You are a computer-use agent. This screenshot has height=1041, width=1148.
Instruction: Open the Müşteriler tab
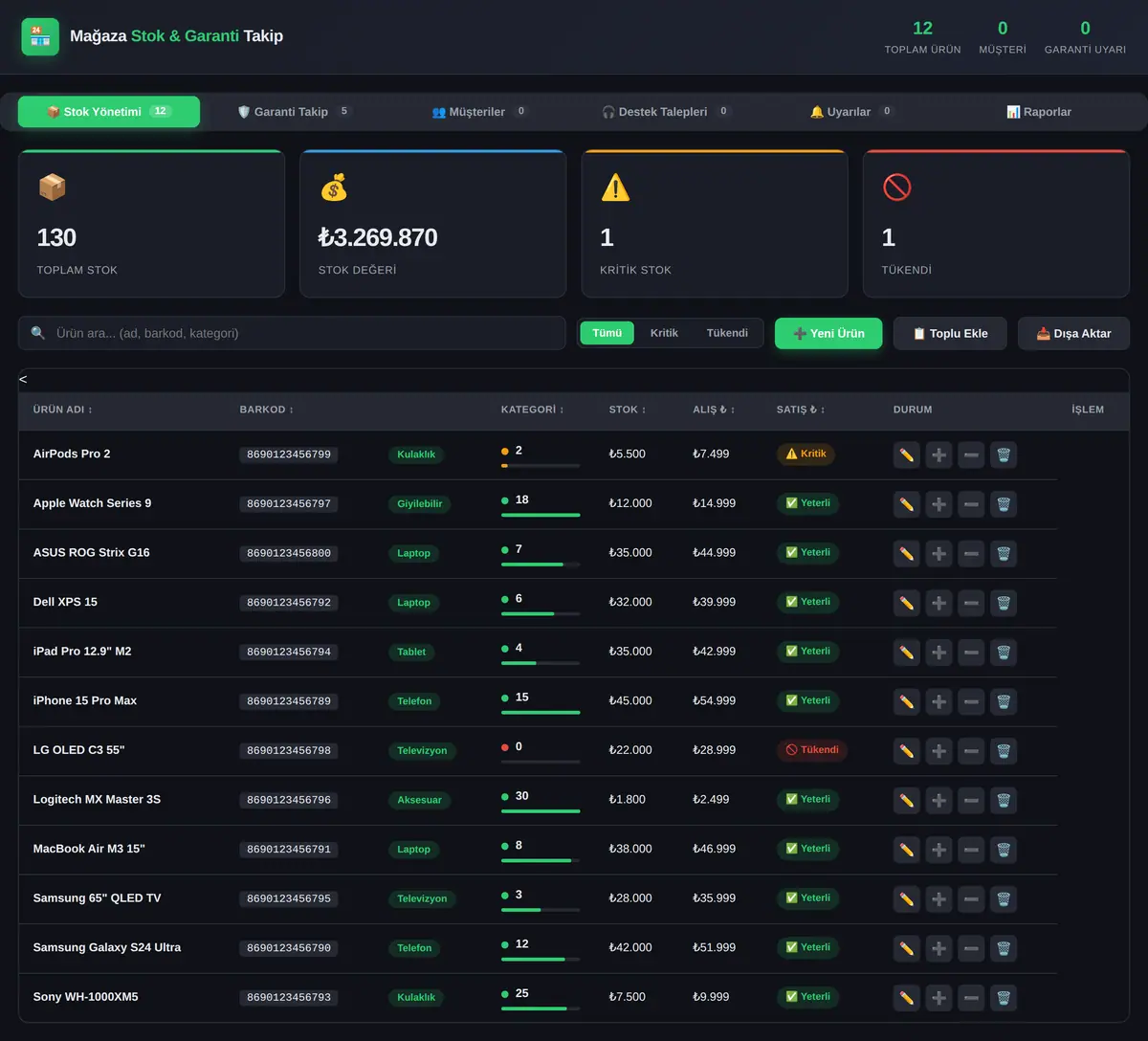(x=479, y=112)
